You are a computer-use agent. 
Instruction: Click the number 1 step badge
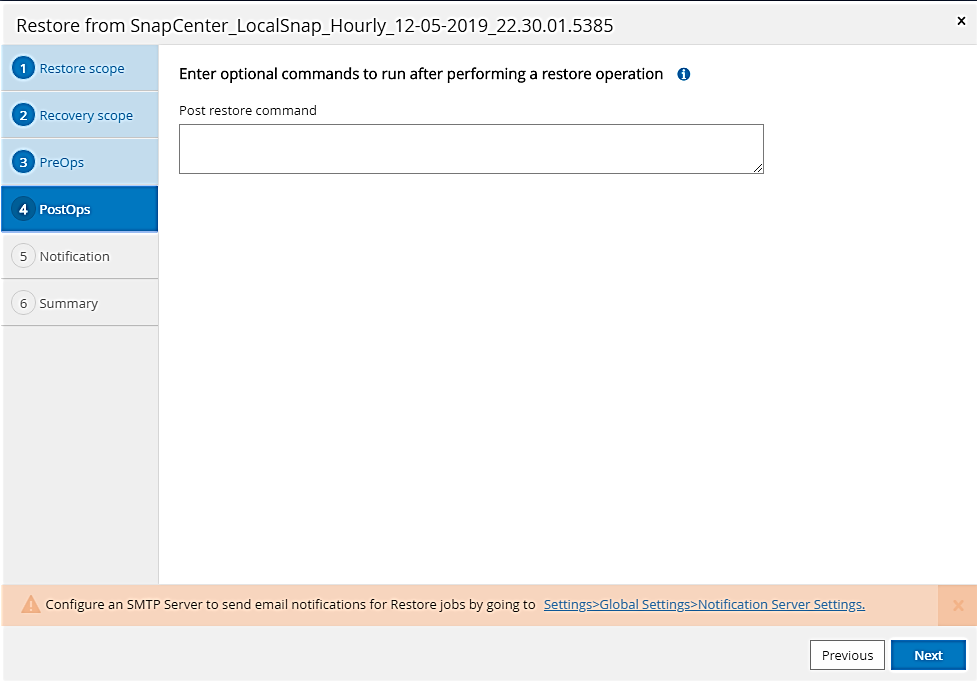click(x=23, y=69)
